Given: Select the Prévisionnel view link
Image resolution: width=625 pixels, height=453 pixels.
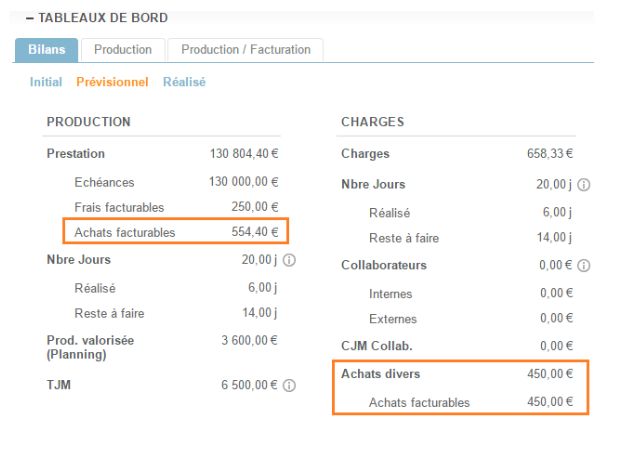Looking at the screenshot, I should coord(112,82).
